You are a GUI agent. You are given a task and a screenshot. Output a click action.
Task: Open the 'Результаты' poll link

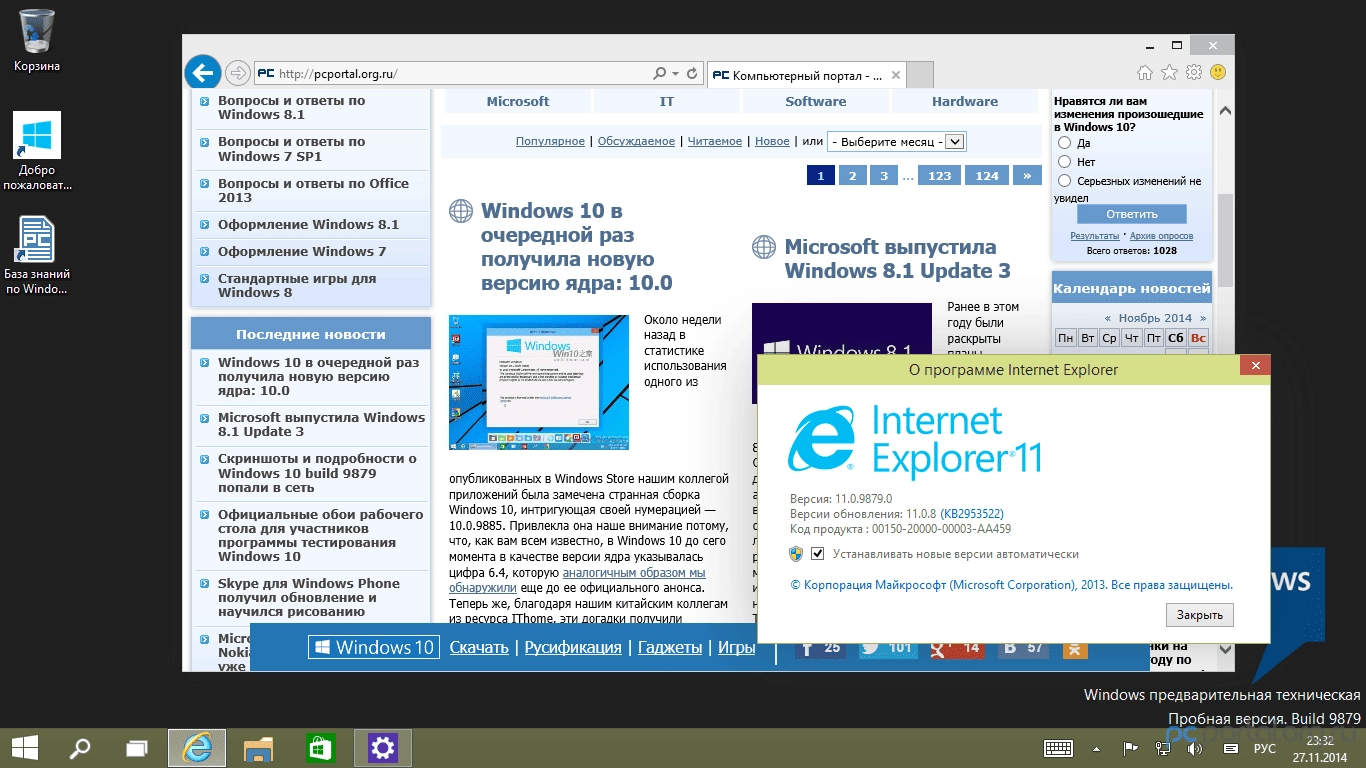point(1094,236)
